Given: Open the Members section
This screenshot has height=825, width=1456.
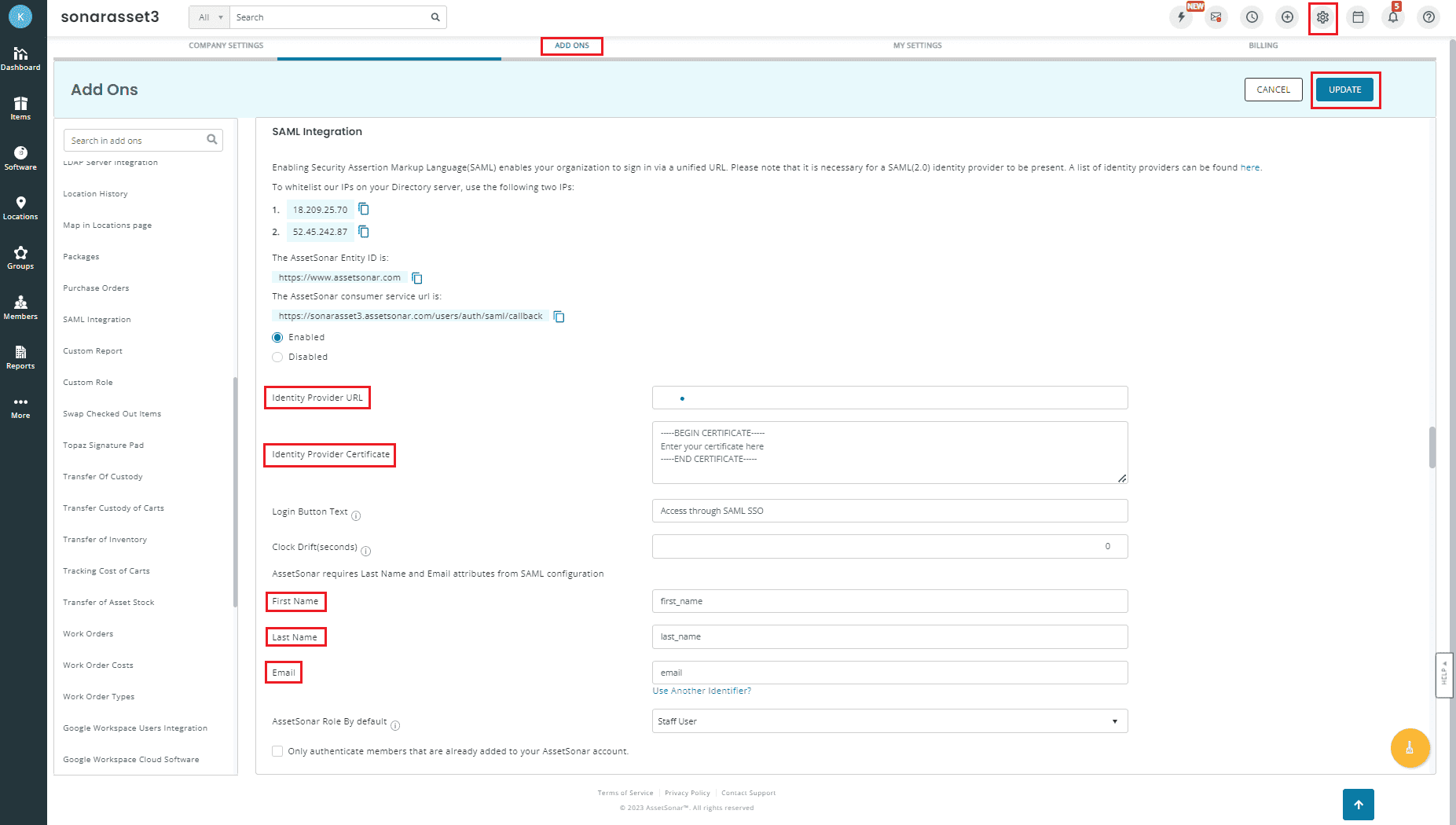Looking at the screenshot, I should [x=20, y=307].
